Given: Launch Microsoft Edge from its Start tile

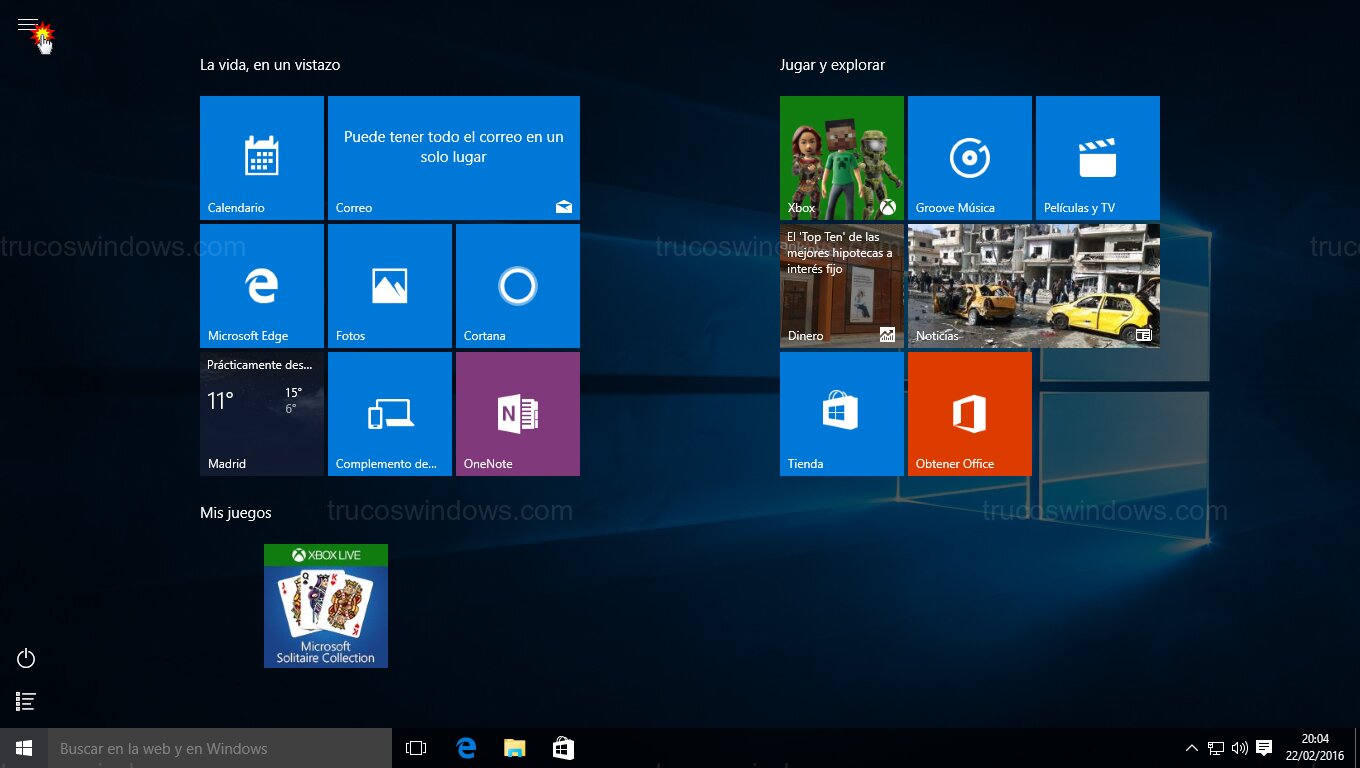Looking at the screenshot, I should (261, 285).
